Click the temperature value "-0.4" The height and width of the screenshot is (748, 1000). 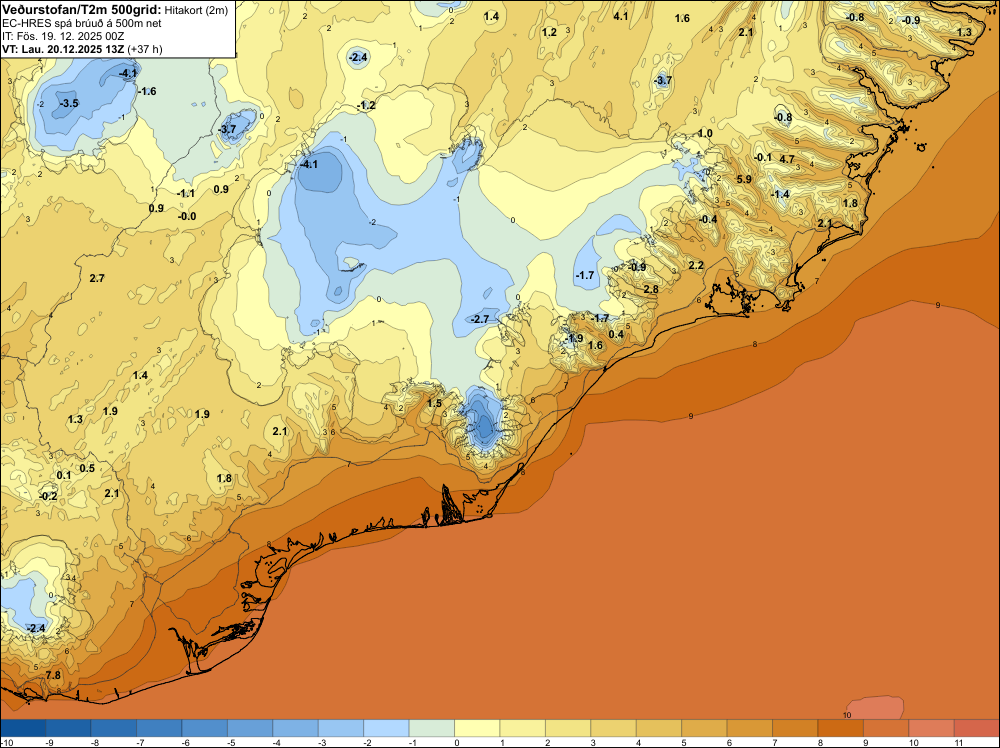707,219
